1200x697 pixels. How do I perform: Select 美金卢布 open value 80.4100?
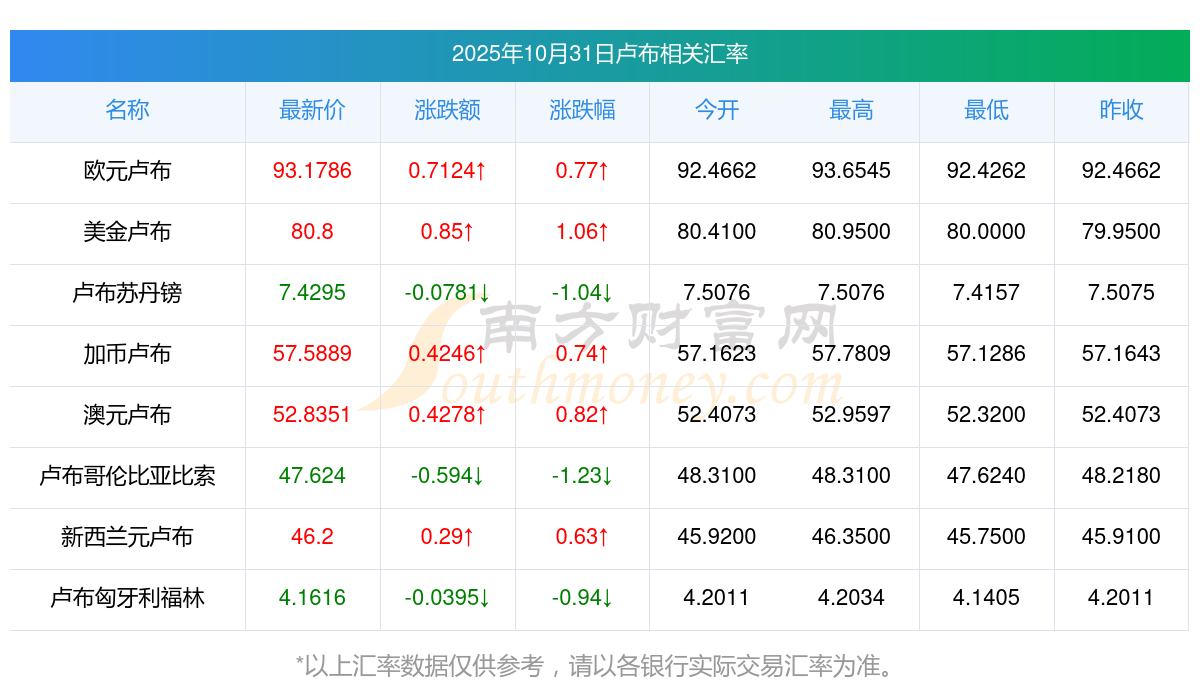[x=717, y=232]
